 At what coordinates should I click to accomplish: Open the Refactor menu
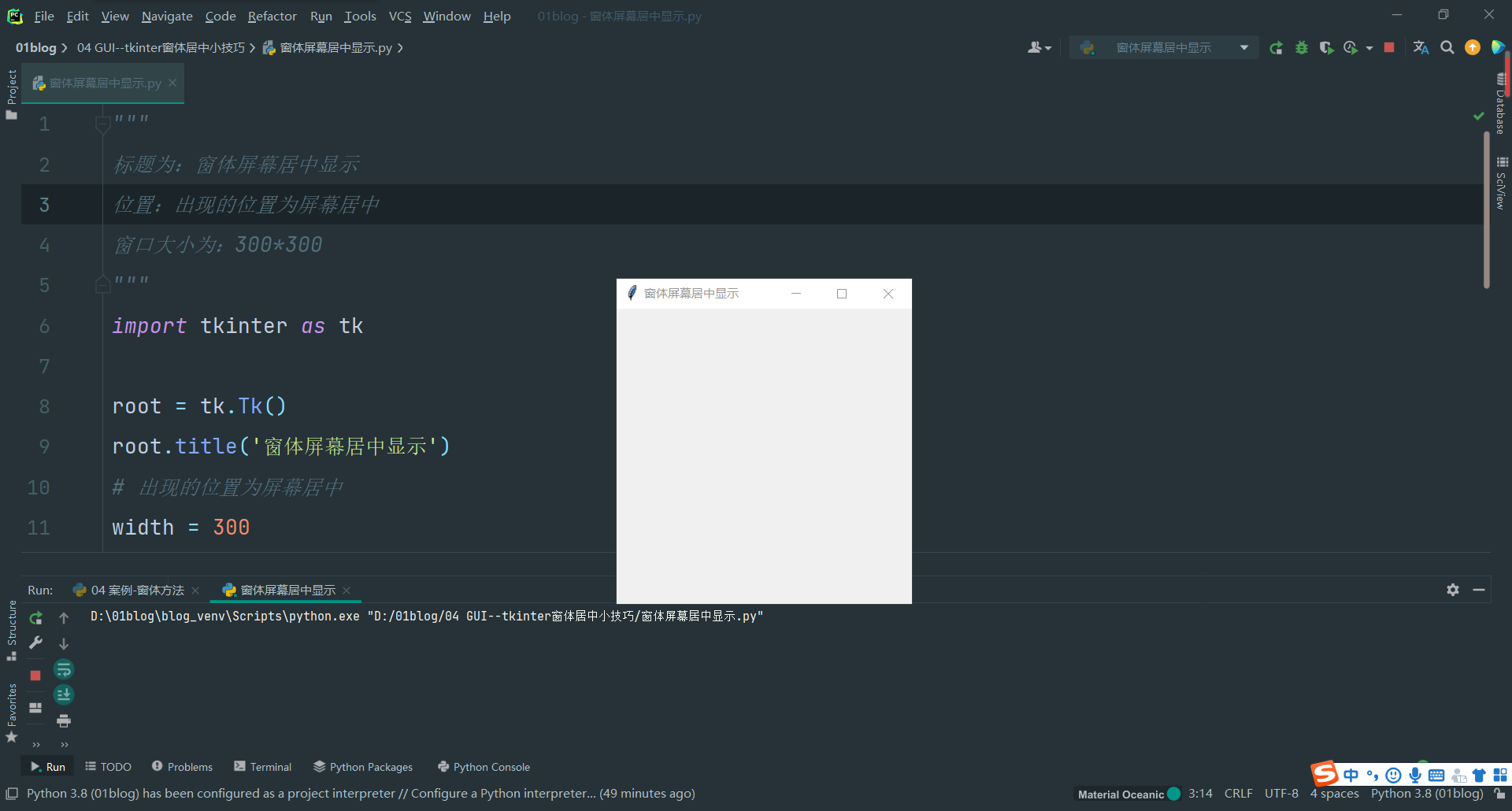(272, 16)
